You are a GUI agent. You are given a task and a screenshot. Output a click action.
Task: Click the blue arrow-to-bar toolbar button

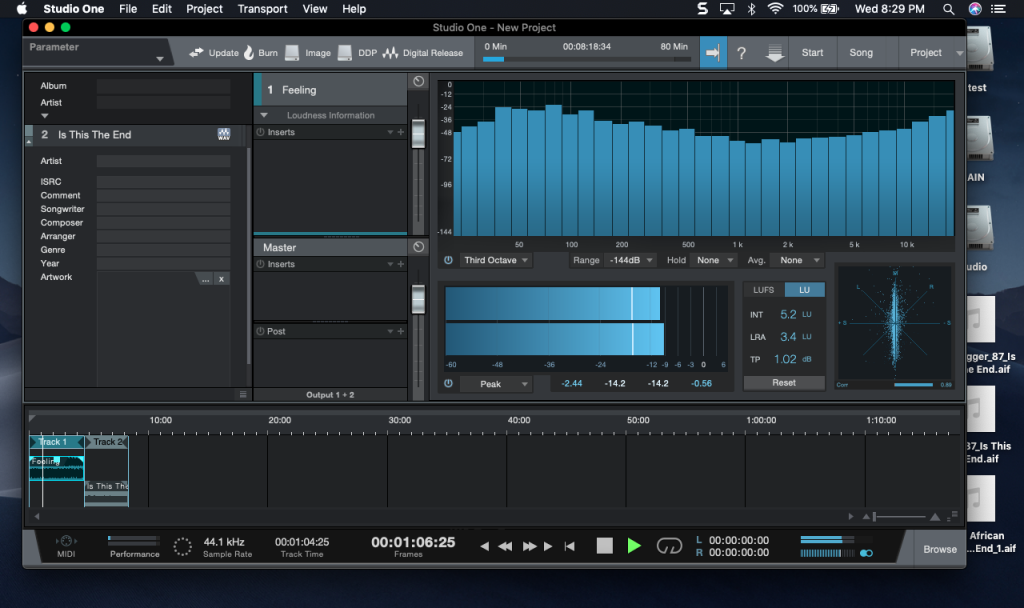click(x=712, y=52)
